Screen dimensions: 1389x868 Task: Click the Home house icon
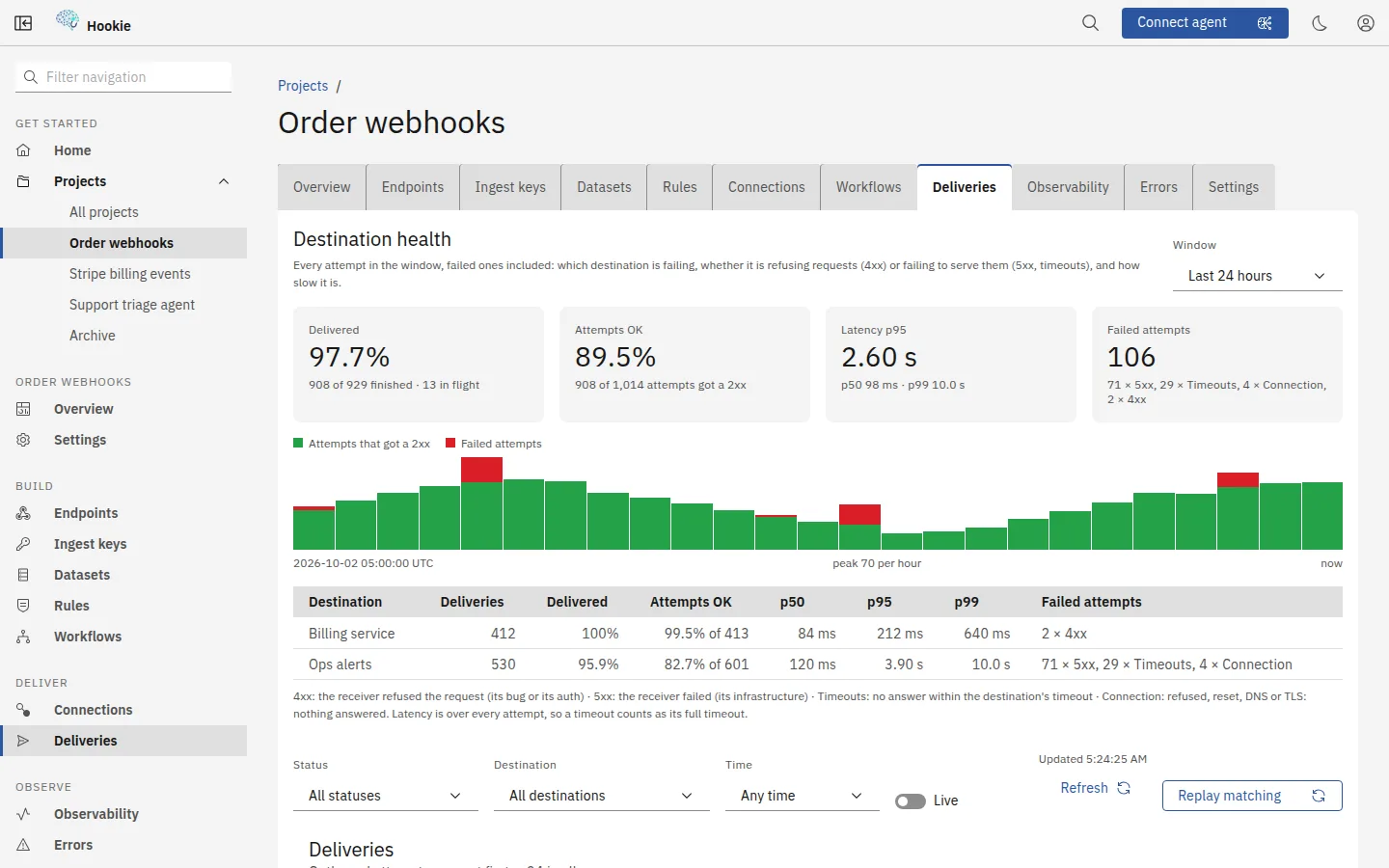click(x=24, y=150)
